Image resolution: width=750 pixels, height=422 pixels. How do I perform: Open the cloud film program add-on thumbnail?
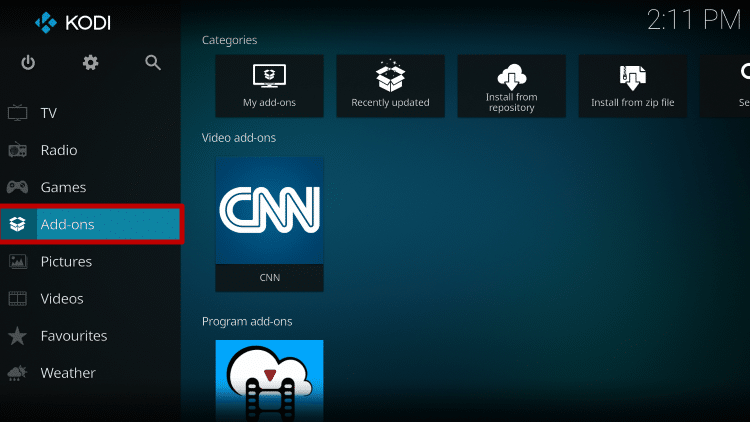(269, 381)
